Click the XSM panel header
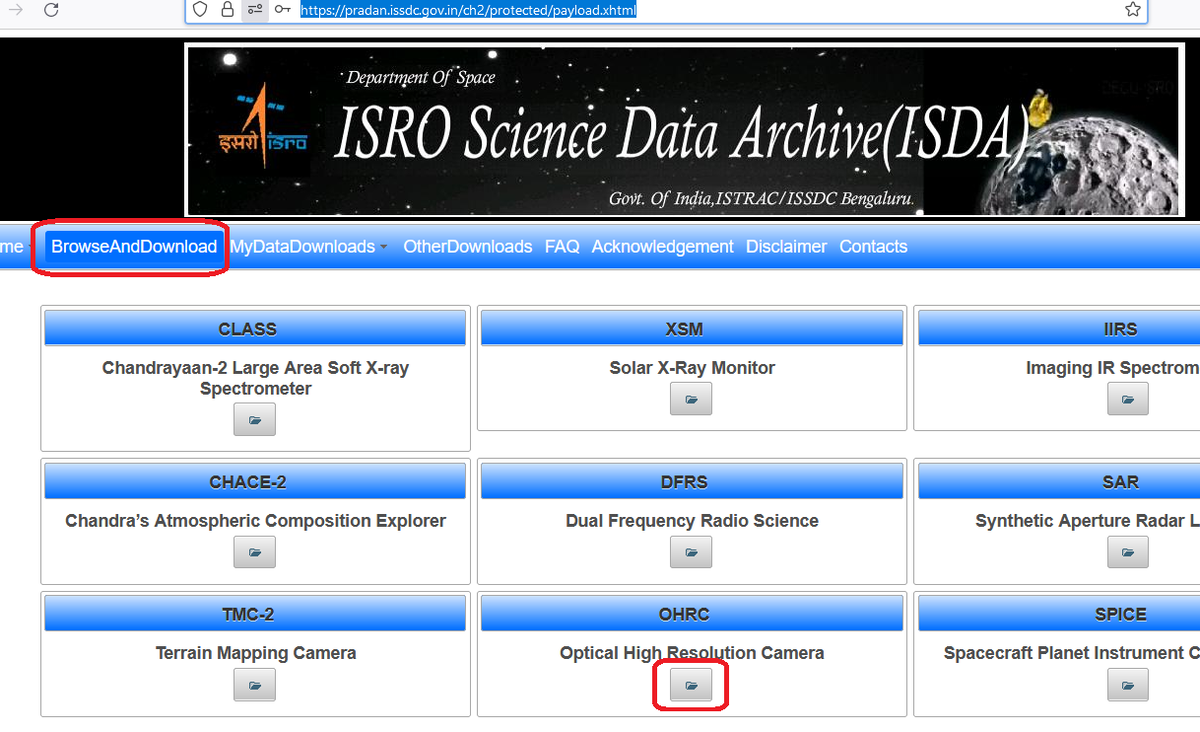The height and width of the screenshot is (732, 1200). [692, 328]
